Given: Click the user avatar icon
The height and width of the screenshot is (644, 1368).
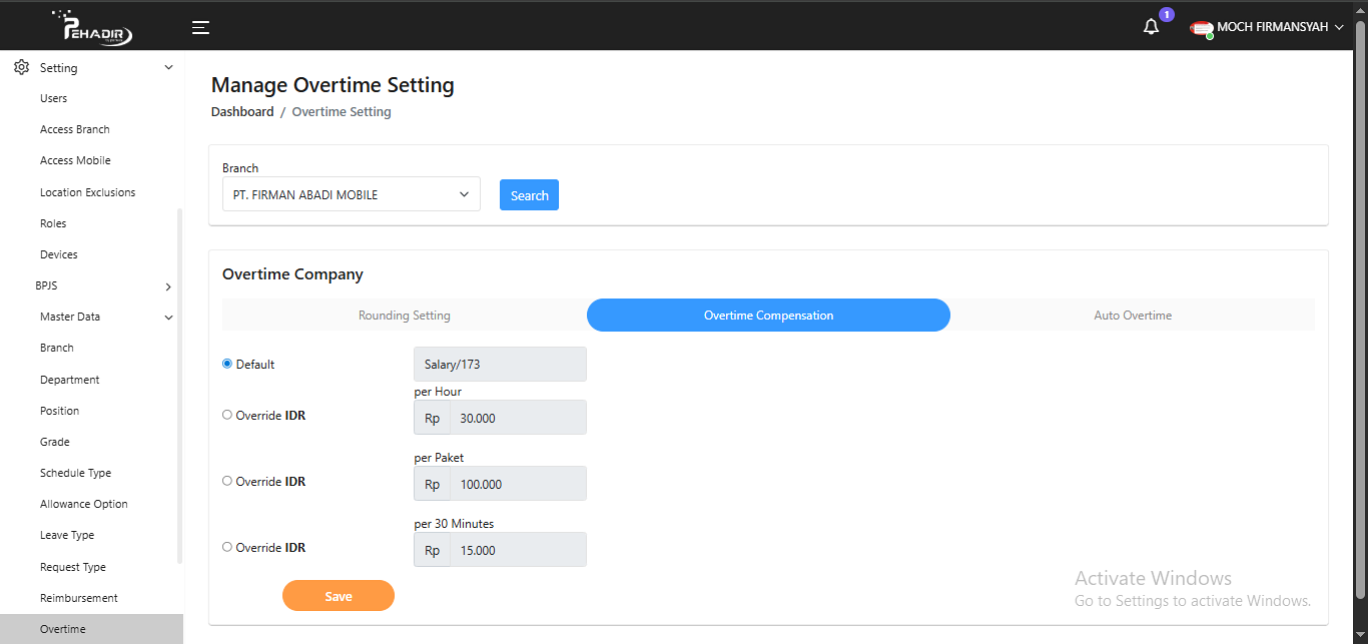Looking at the screenshot, I should click(1201, 28).
